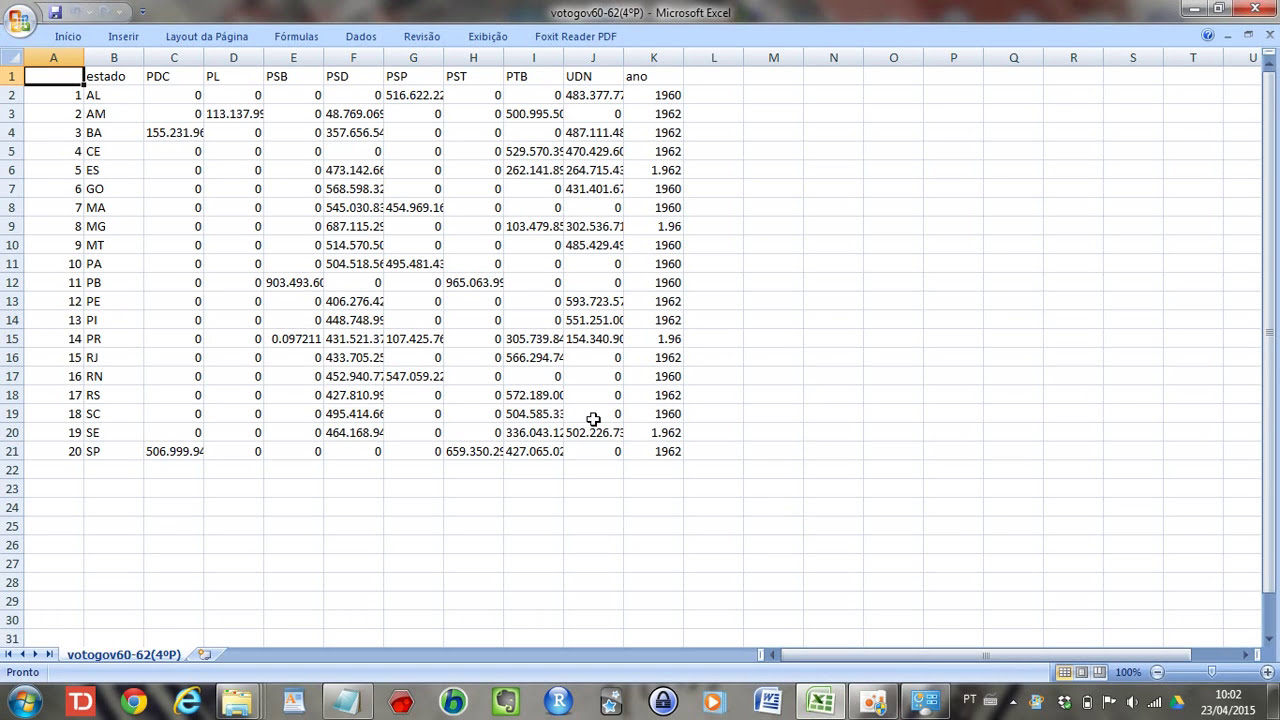Click the Excel taskbar button
This screenshot has height=720, width=1280.
821,702
